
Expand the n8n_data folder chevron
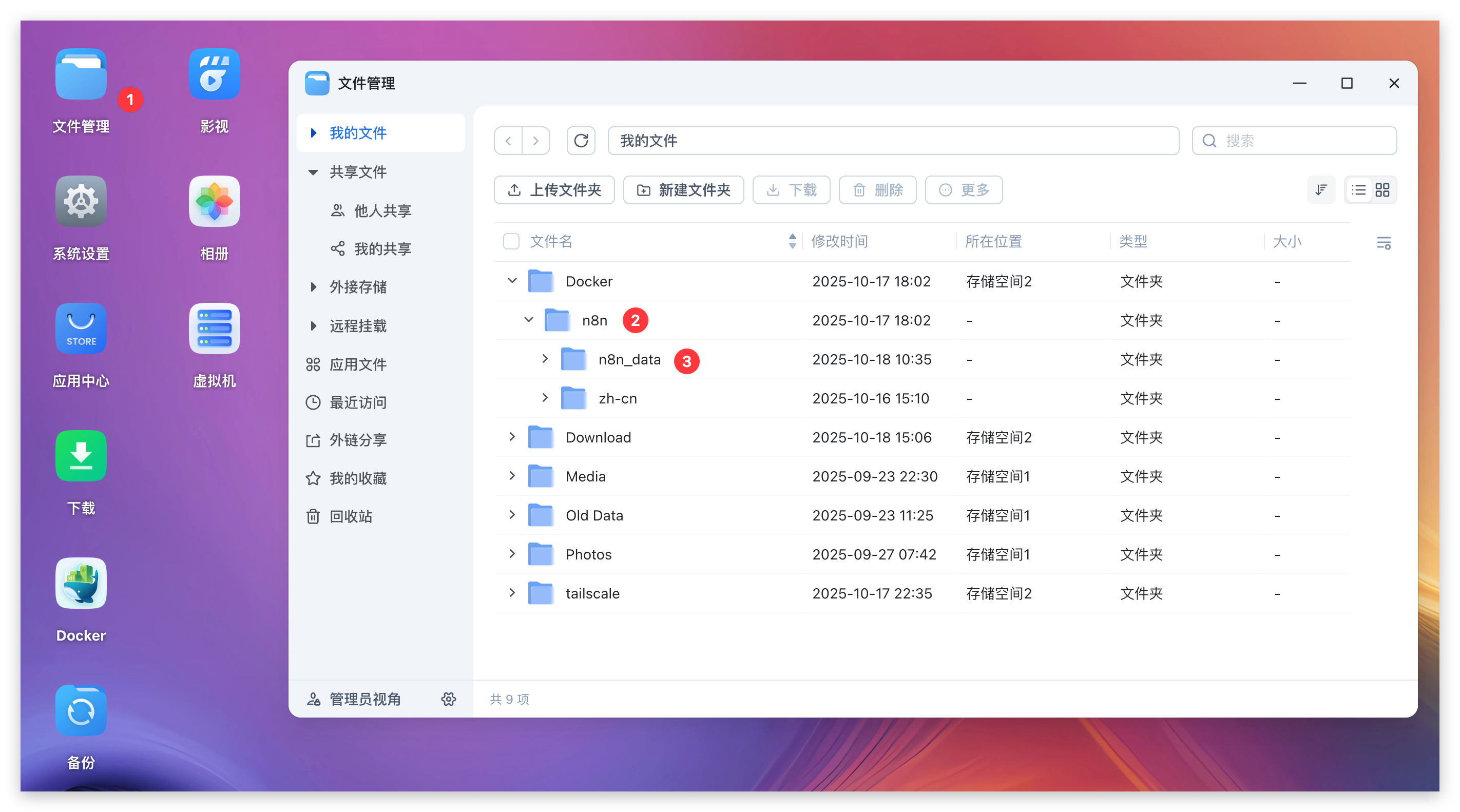tap(545, 359)
